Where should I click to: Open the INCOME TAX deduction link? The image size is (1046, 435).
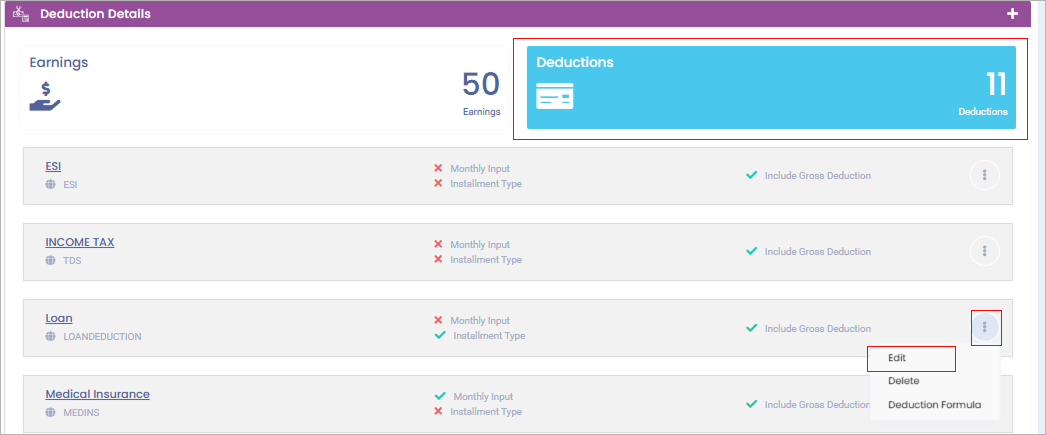[86, 242]
